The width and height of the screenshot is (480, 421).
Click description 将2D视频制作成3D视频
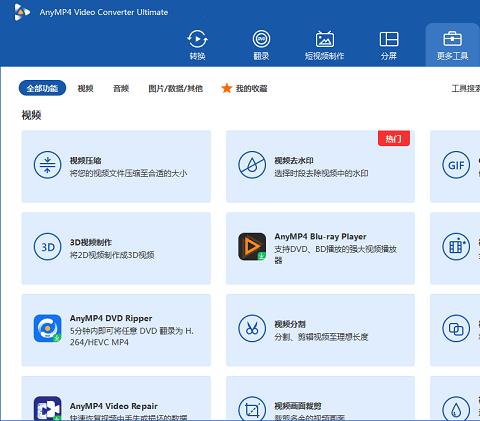click(112, 255)
